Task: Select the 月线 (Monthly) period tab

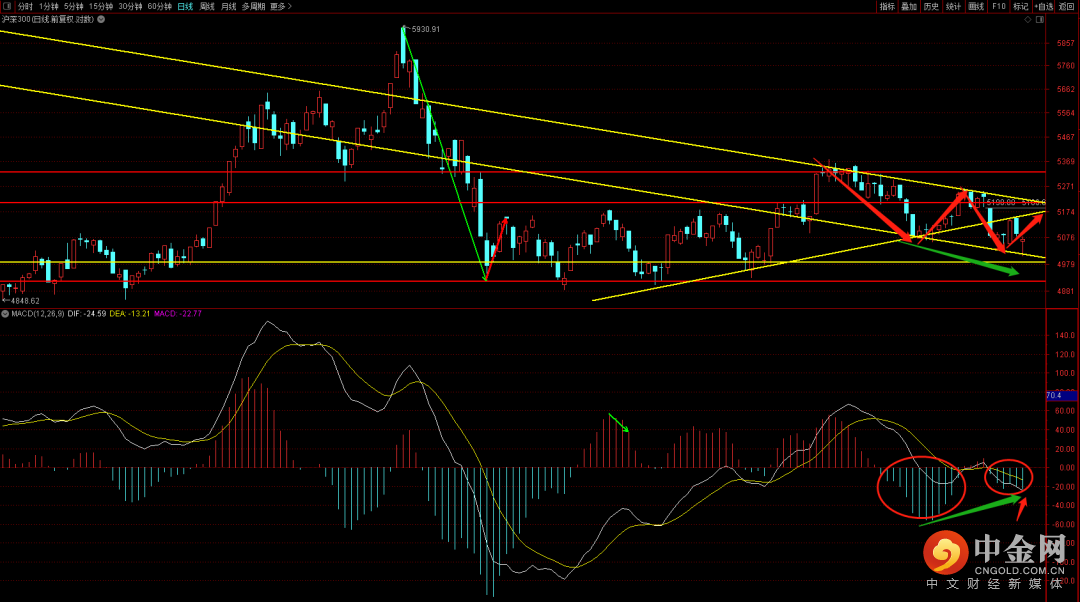Action: [x=228, y=6]
